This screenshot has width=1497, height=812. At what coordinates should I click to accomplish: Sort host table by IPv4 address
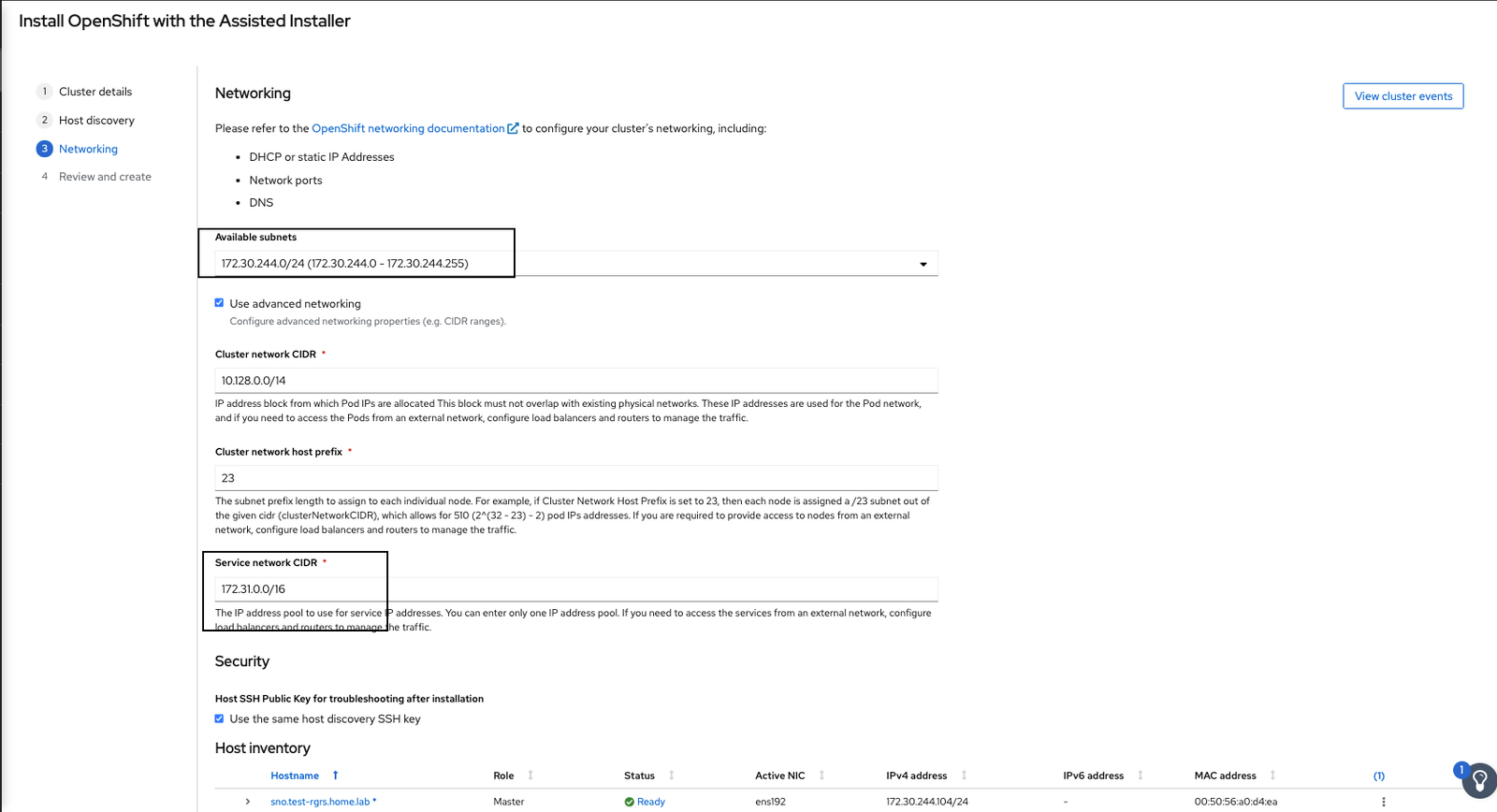coord(964,776)
